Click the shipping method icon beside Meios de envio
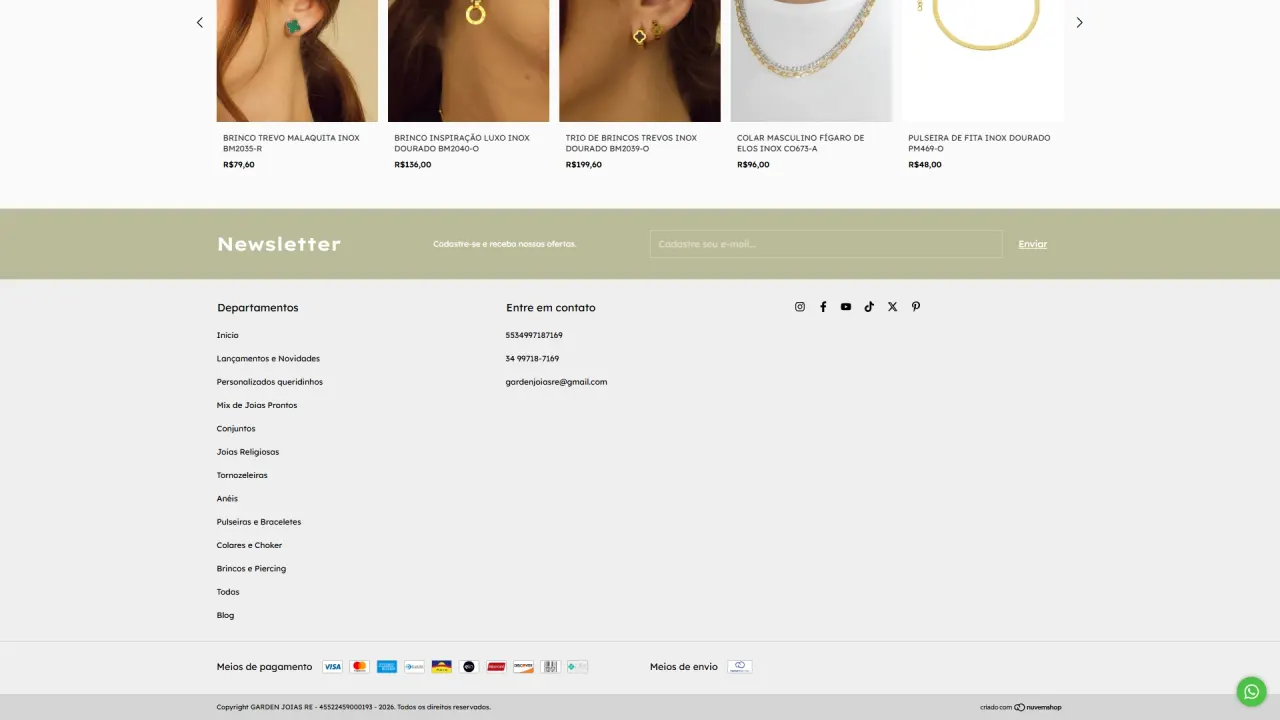The image size is (1280, 720). [x=740, y=667]
